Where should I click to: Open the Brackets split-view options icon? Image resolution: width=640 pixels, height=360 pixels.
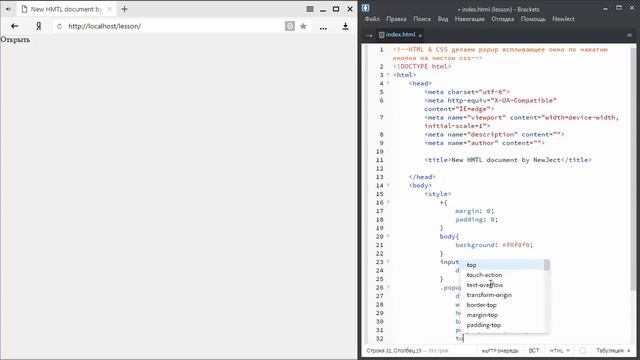click(629, 35)
